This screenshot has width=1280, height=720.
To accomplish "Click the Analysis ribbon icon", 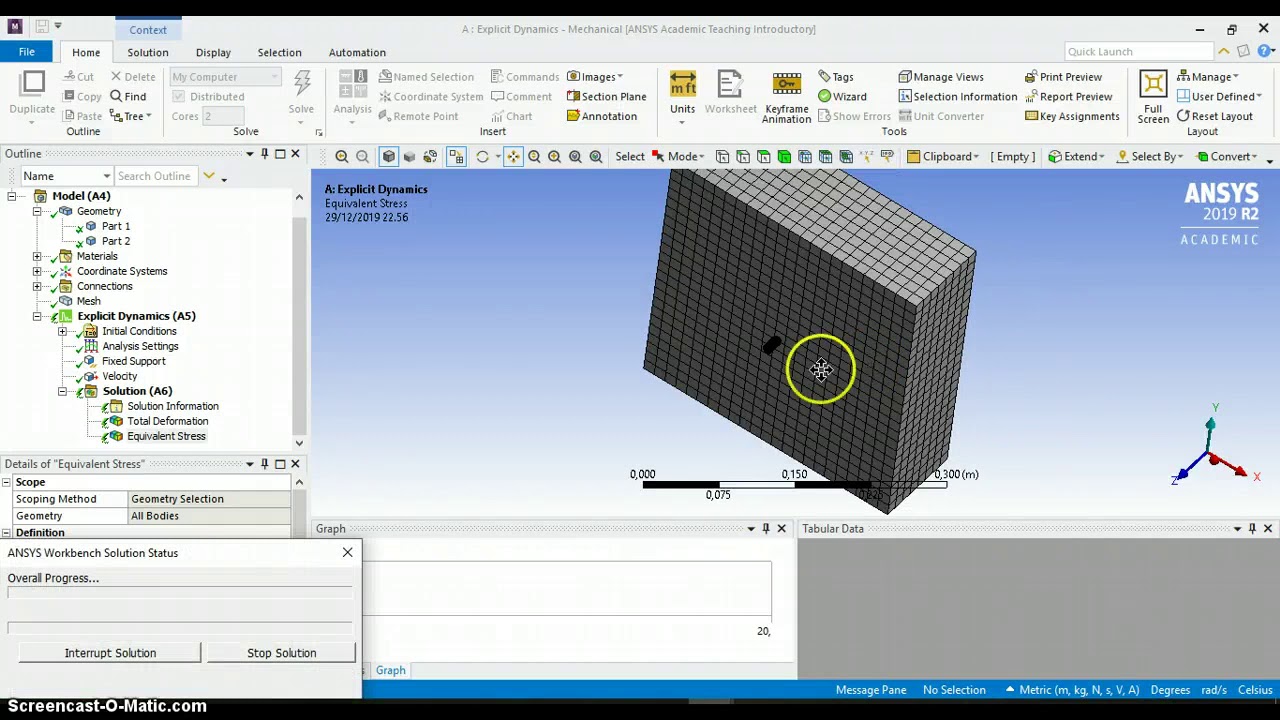I will [x=352, y=93].
